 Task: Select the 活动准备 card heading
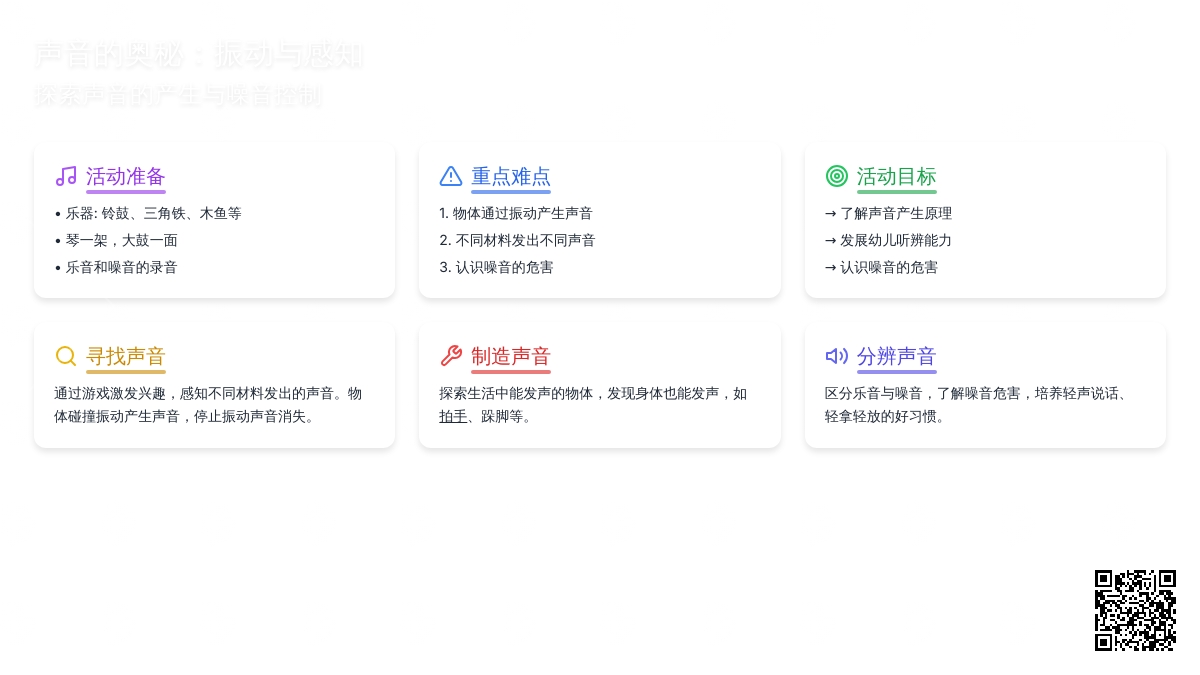coord(126,177)
